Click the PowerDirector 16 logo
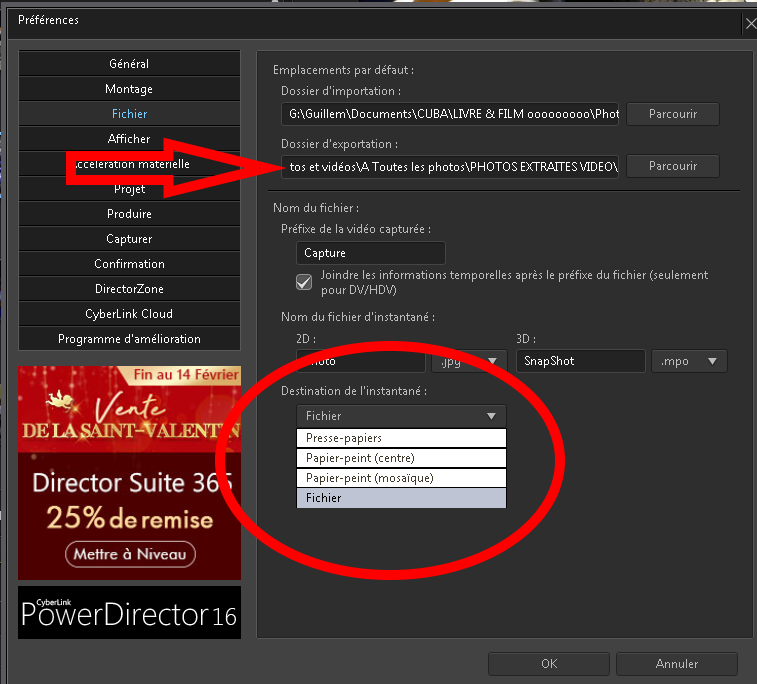 point(129,613)
